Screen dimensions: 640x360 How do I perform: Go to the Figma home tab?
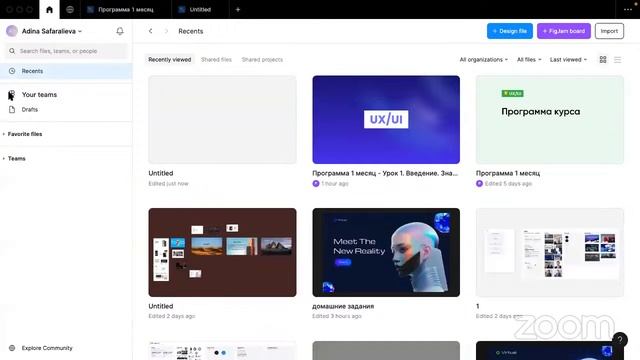[49, 9]
